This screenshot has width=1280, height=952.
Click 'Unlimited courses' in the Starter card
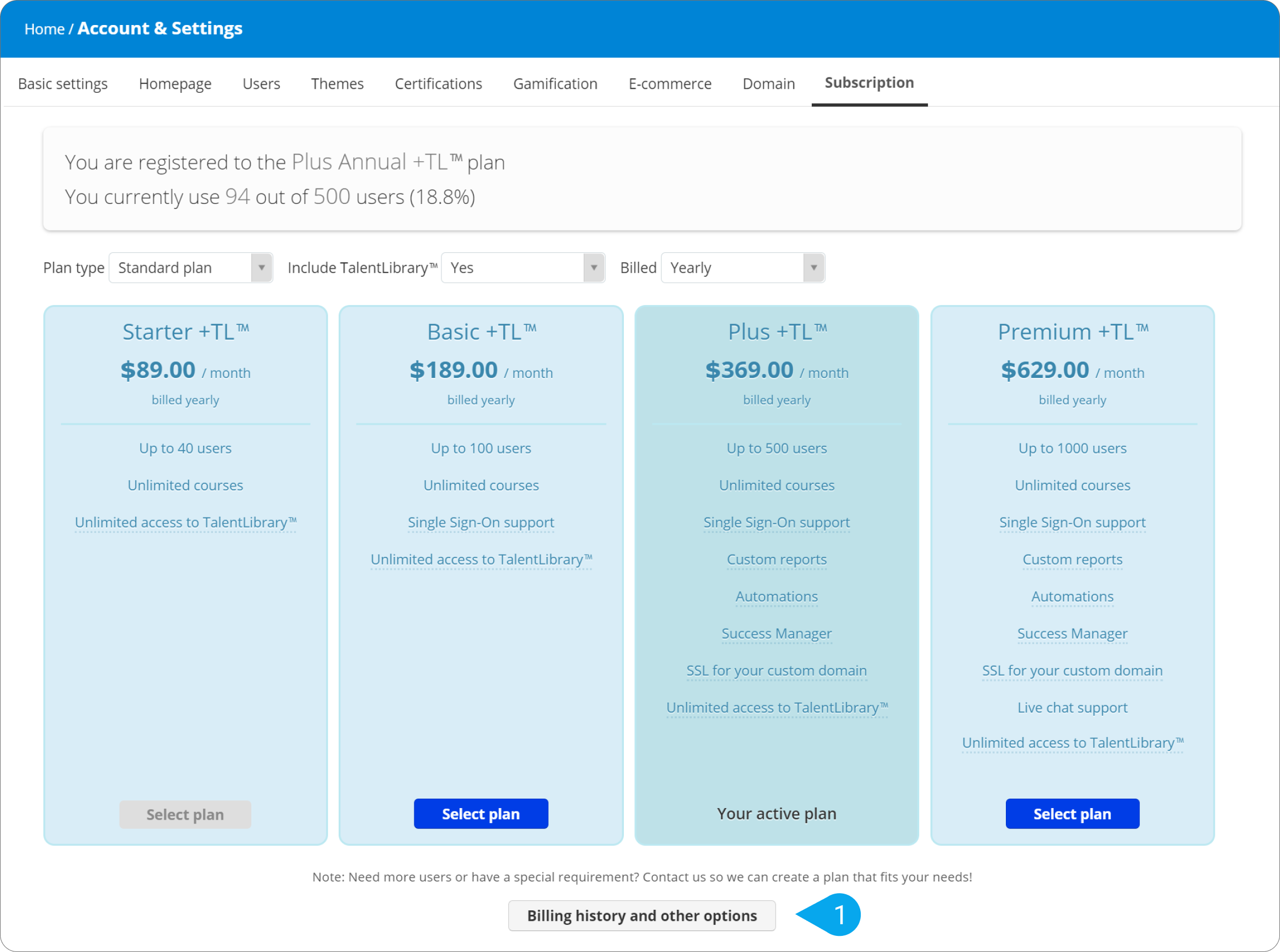[185, 485]
